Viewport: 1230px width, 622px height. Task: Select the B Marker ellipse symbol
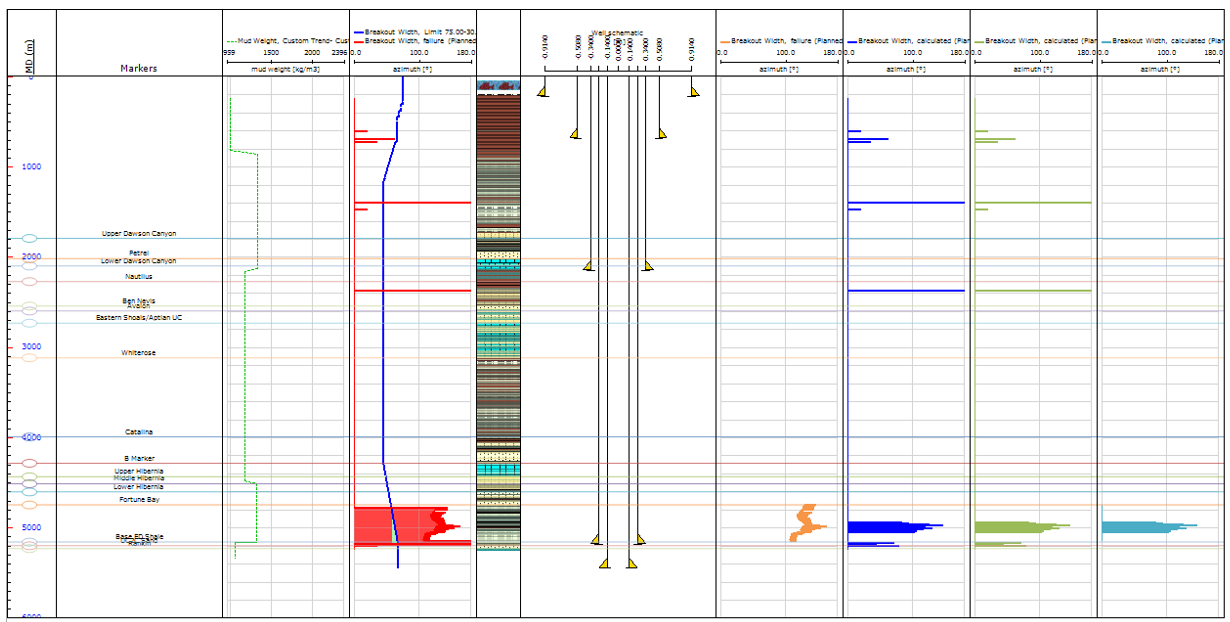[x=29, y=463]
